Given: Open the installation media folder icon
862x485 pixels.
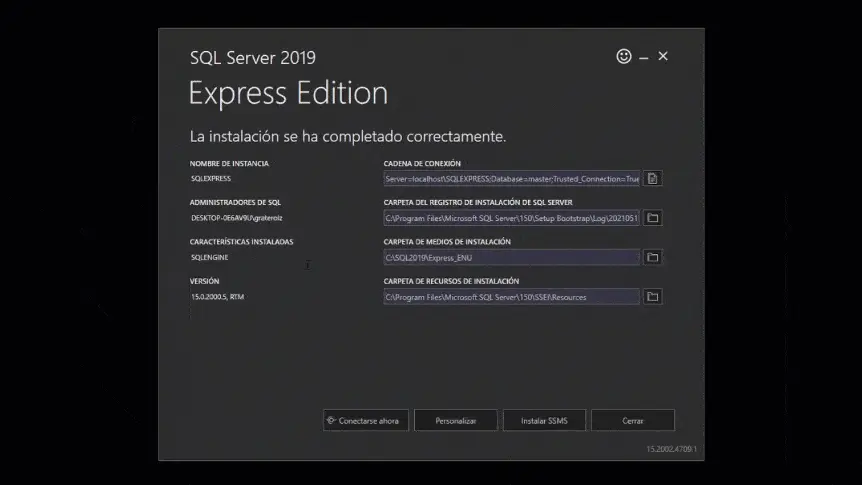Looking at the screenshot, I should point(652,257).
